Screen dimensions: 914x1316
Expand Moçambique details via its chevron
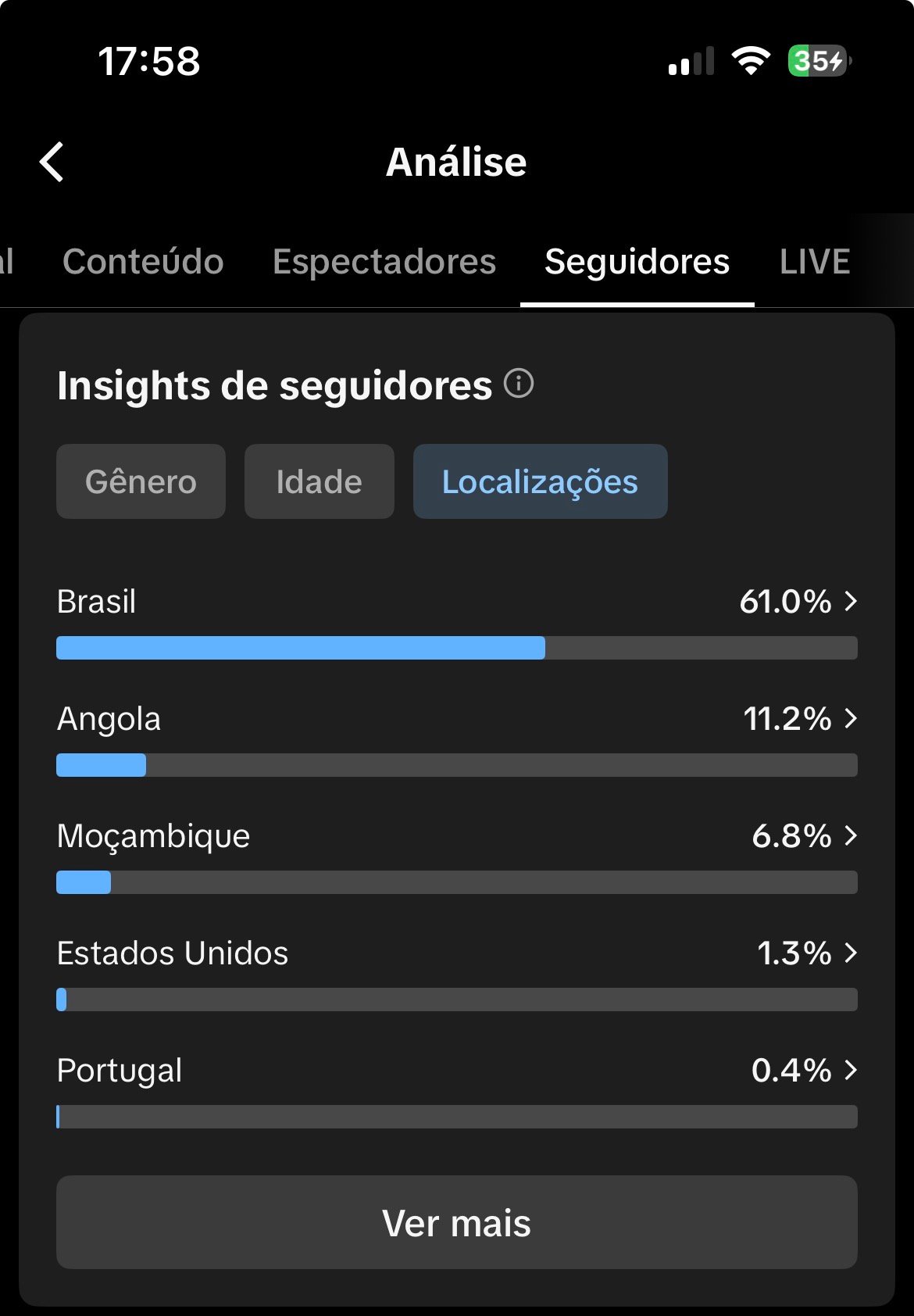click(852, 835)
